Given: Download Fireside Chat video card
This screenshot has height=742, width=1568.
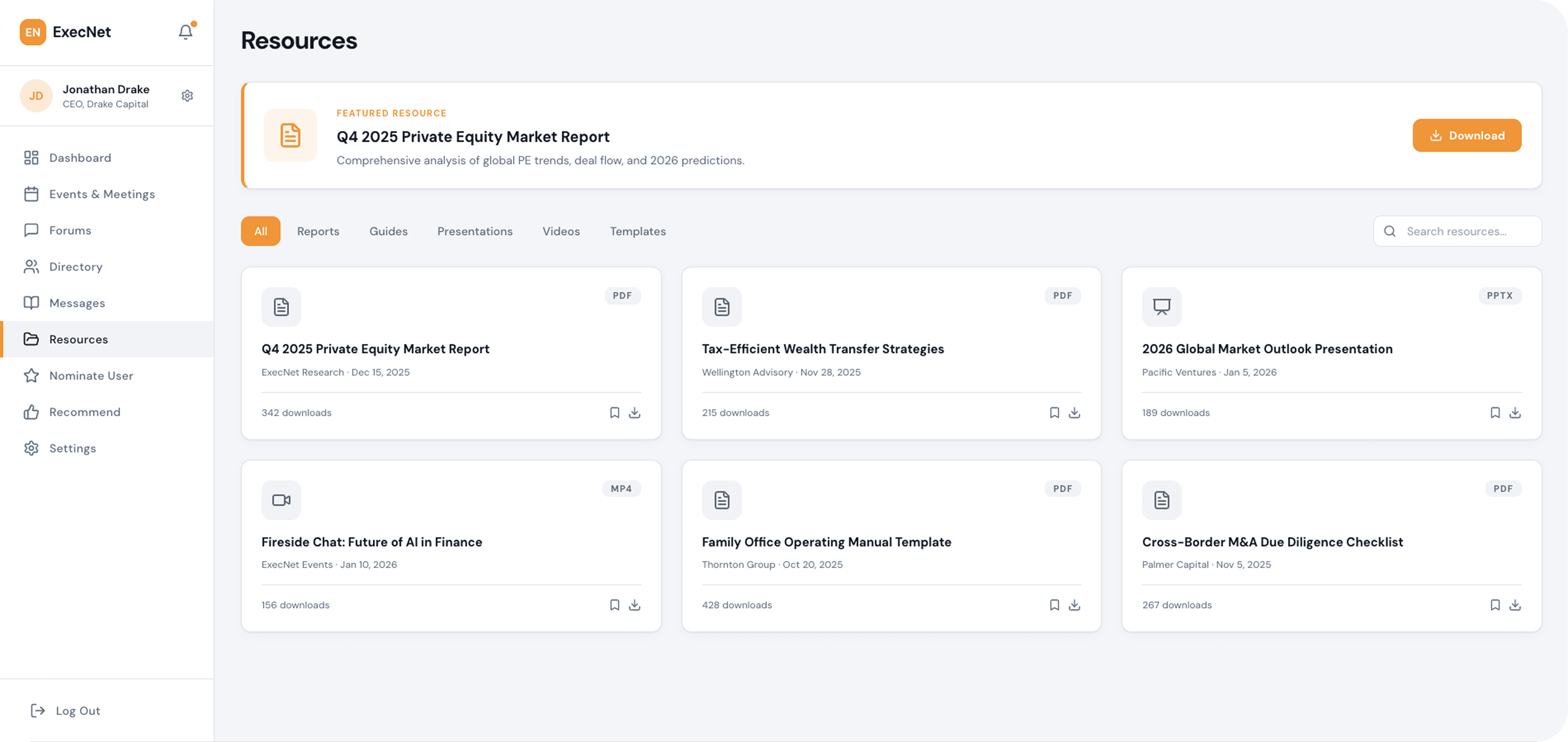Looking at the screenshot, I should tap(634, 605).
